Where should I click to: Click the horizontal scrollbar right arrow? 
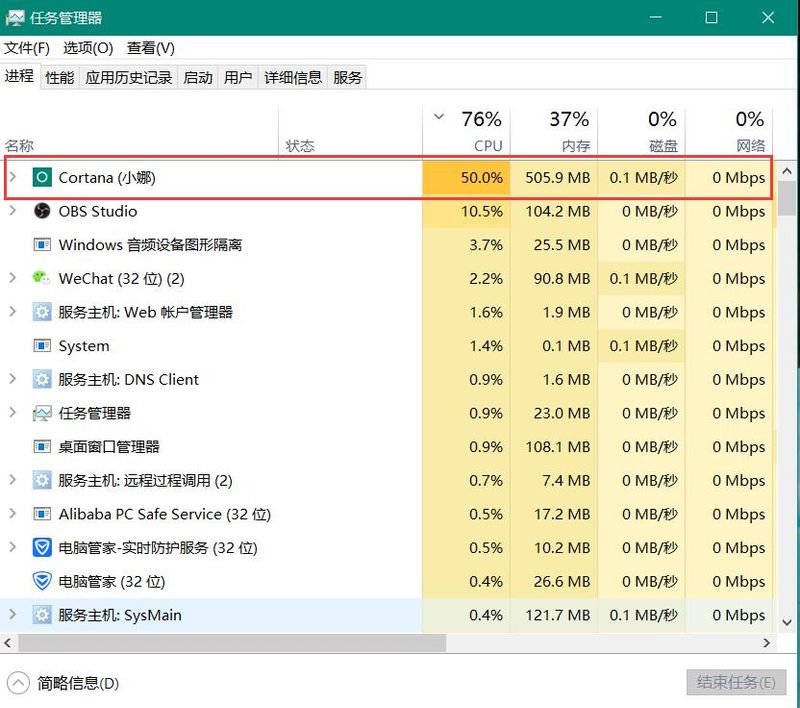pyautogui.click(x=767, y=644)
